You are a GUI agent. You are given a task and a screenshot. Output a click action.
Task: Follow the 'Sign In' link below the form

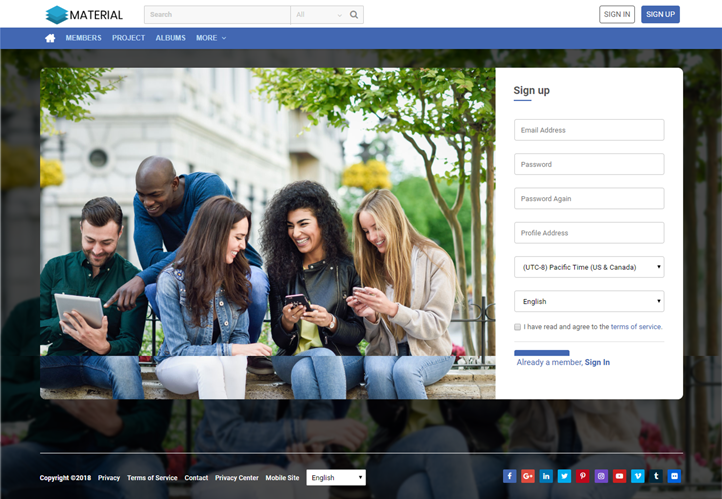pos(597,362)
